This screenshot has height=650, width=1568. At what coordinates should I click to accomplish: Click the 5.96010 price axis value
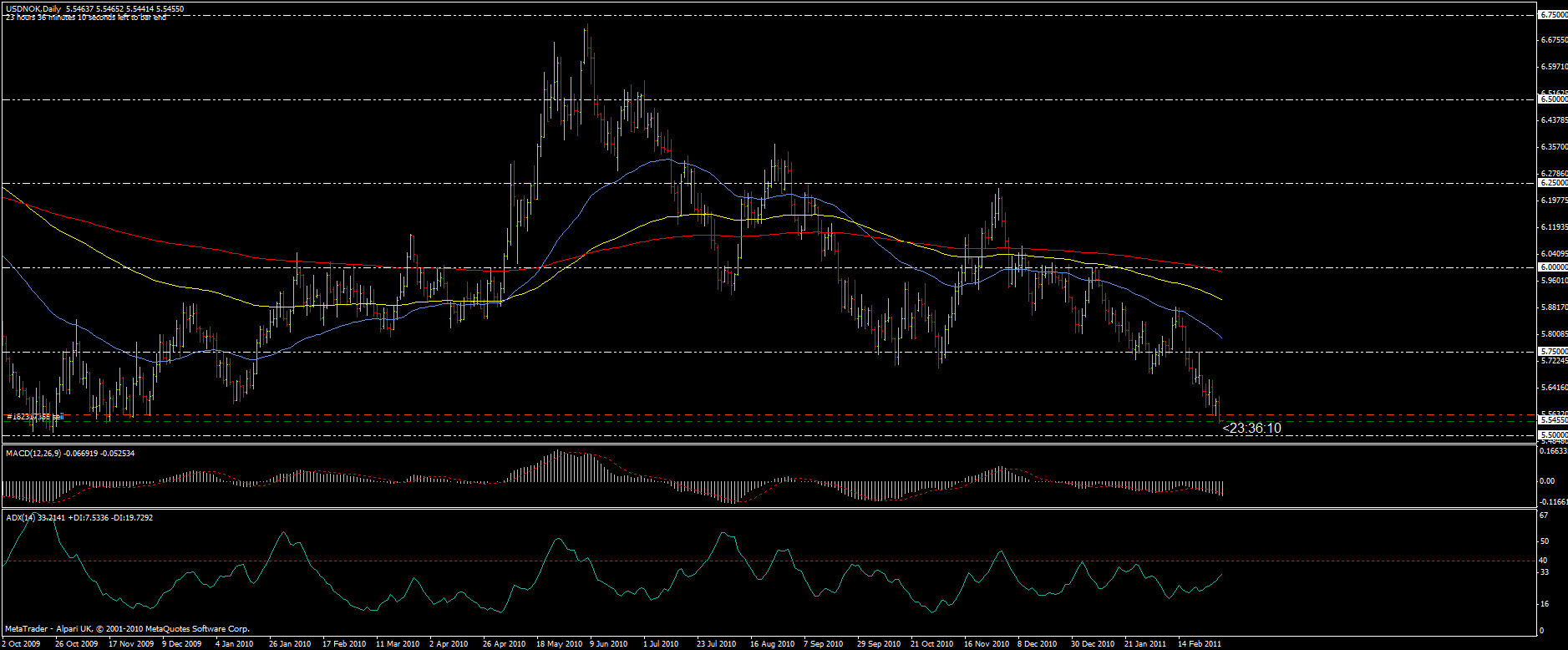tap(1553, 280)
